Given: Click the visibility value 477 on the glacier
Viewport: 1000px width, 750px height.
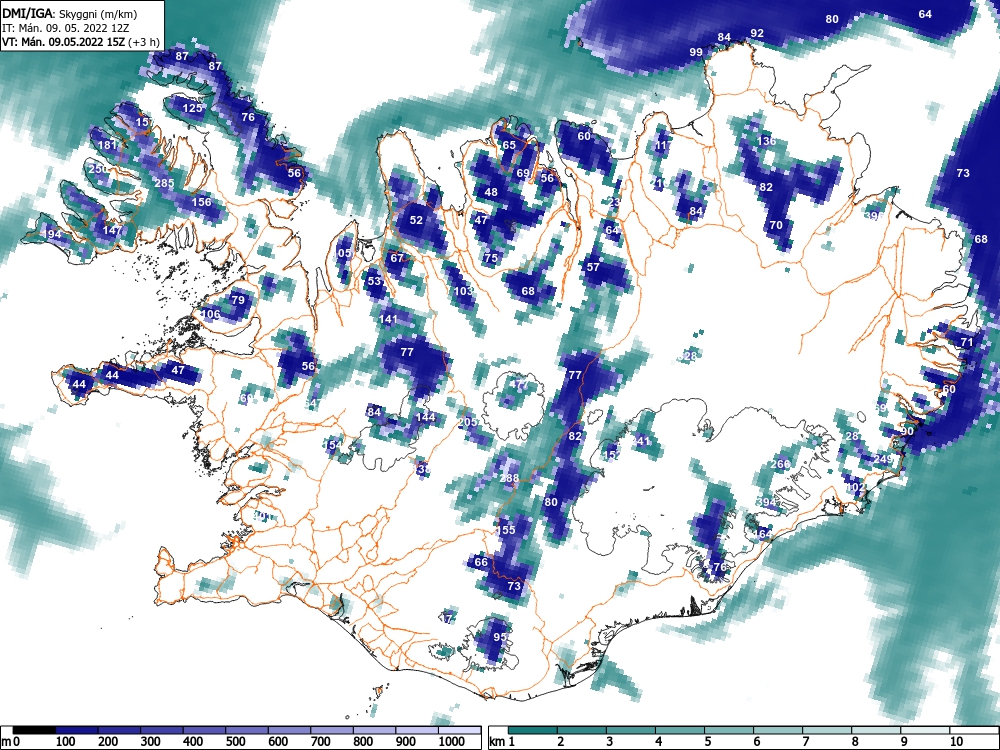Looking at the screenshot, I should pyautogui.click(x=519, y=385).
